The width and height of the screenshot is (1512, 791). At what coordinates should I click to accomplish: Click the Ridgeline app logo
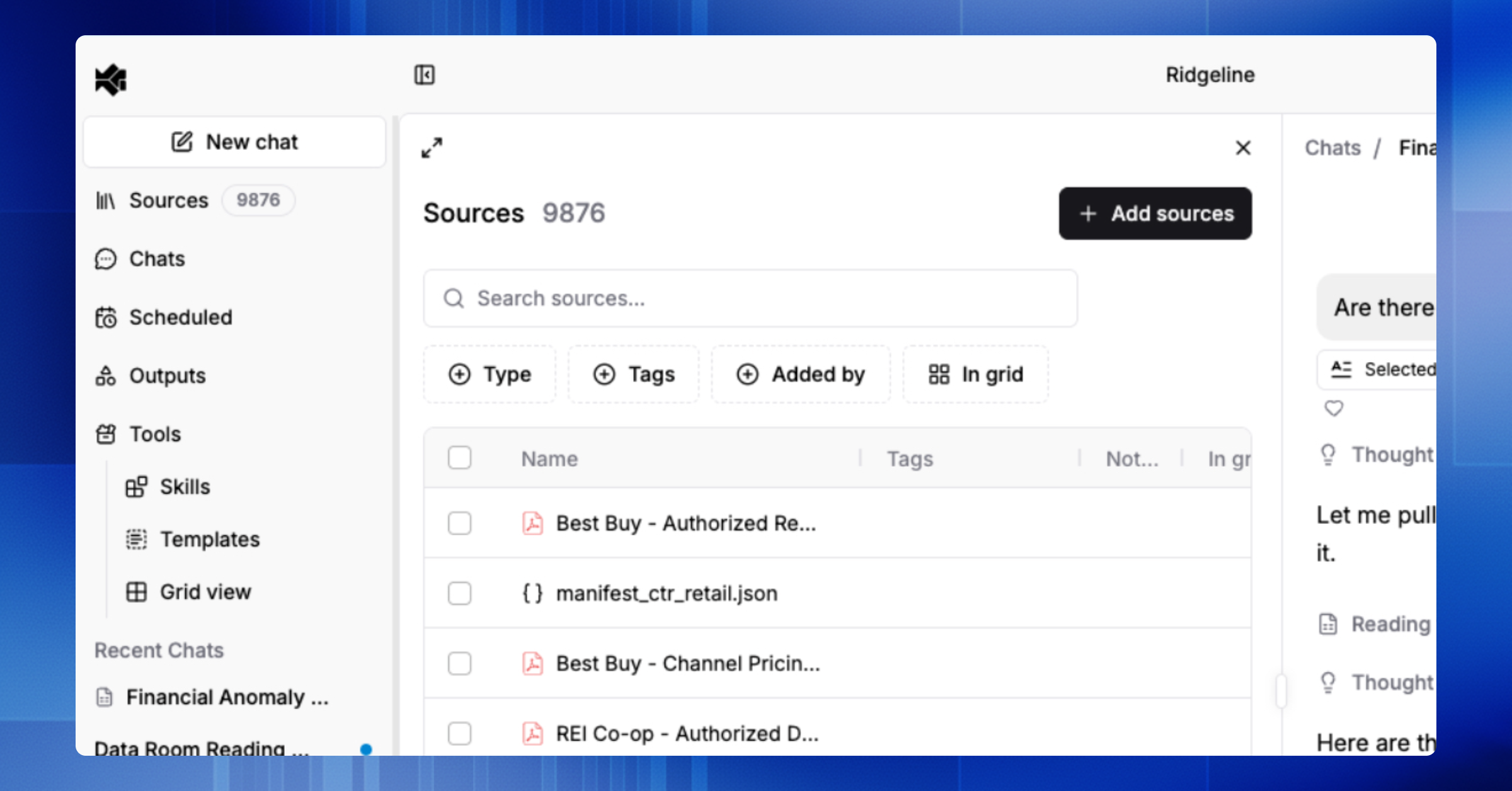pyautogui.click(x=111, y=79)
